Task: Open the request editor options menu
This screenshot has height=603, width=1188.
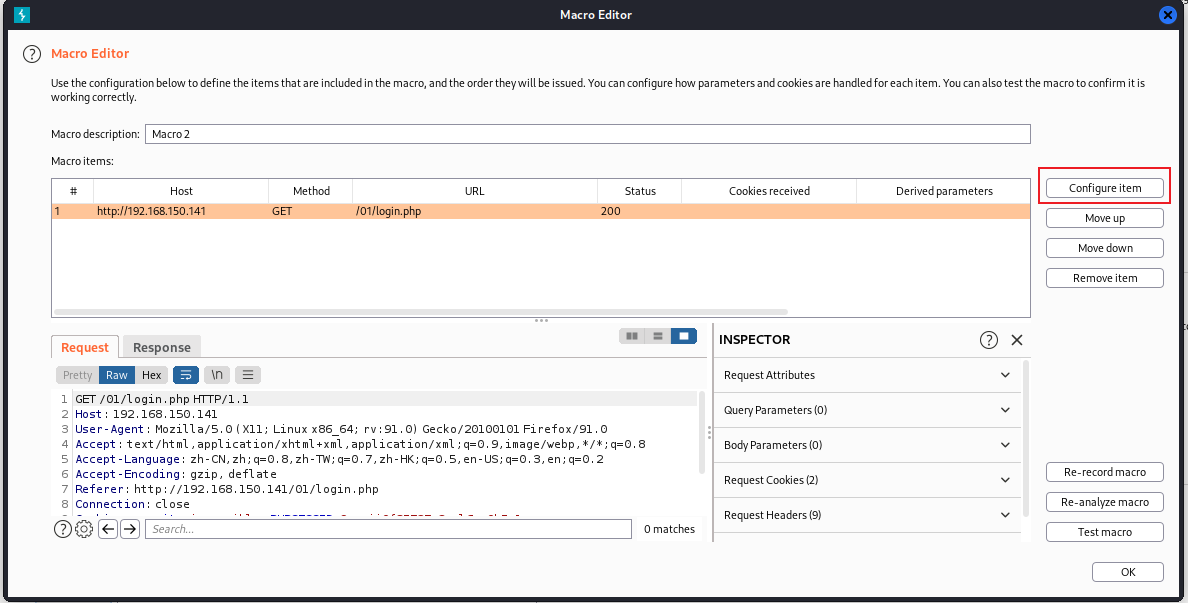Action: coord(247,374)
